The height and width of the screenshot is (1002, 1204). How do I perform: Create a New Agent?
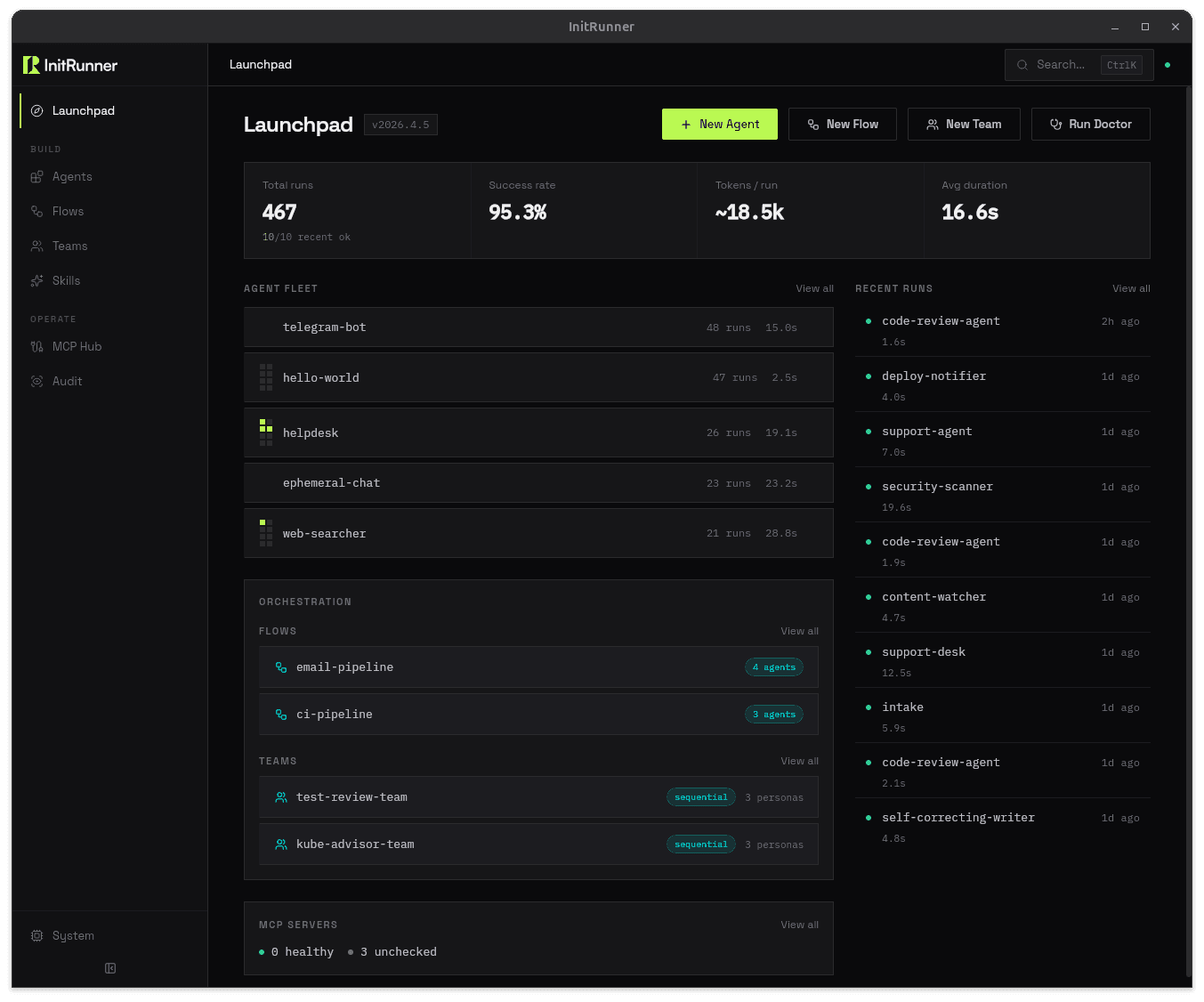click(x=720, y=125)
